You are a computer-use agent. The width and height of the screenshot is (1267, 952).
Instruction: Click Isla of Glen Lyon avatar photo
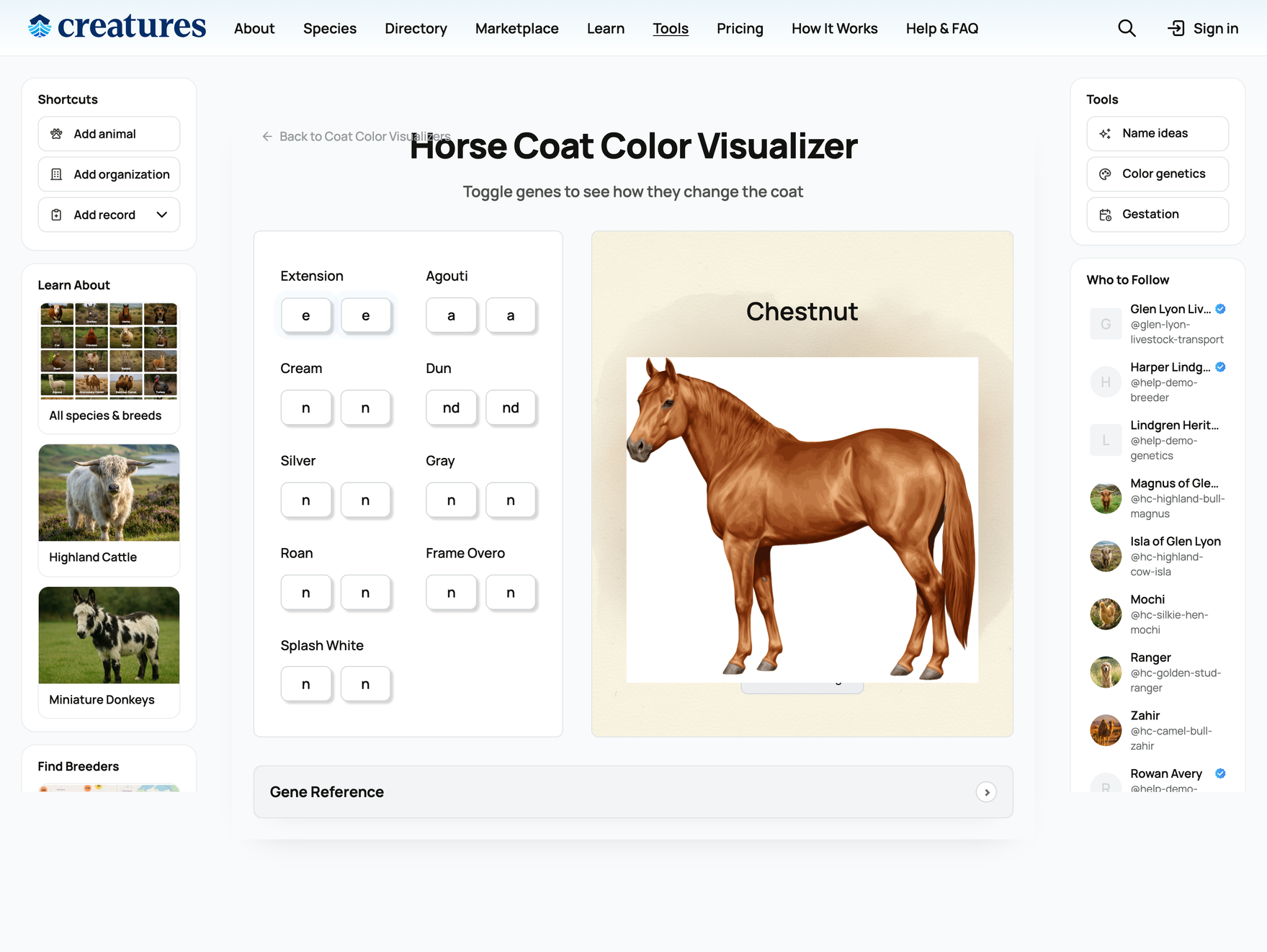point(1106,556)
